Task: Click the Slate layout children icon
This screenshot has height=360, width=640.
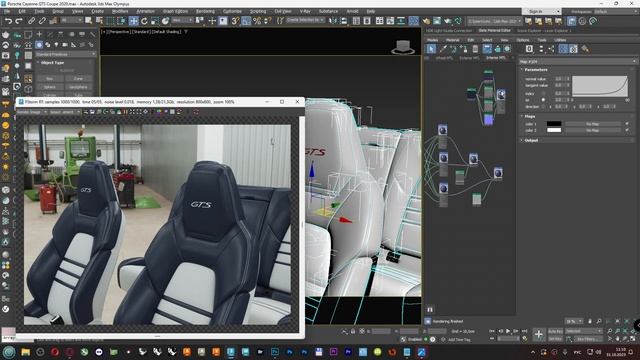Action: coord(551,49)
